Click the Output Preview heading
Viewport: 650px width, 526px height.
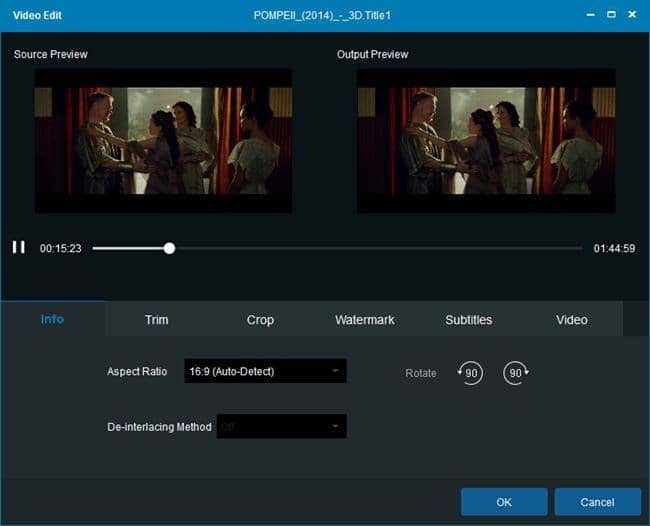tap(372, 54)
